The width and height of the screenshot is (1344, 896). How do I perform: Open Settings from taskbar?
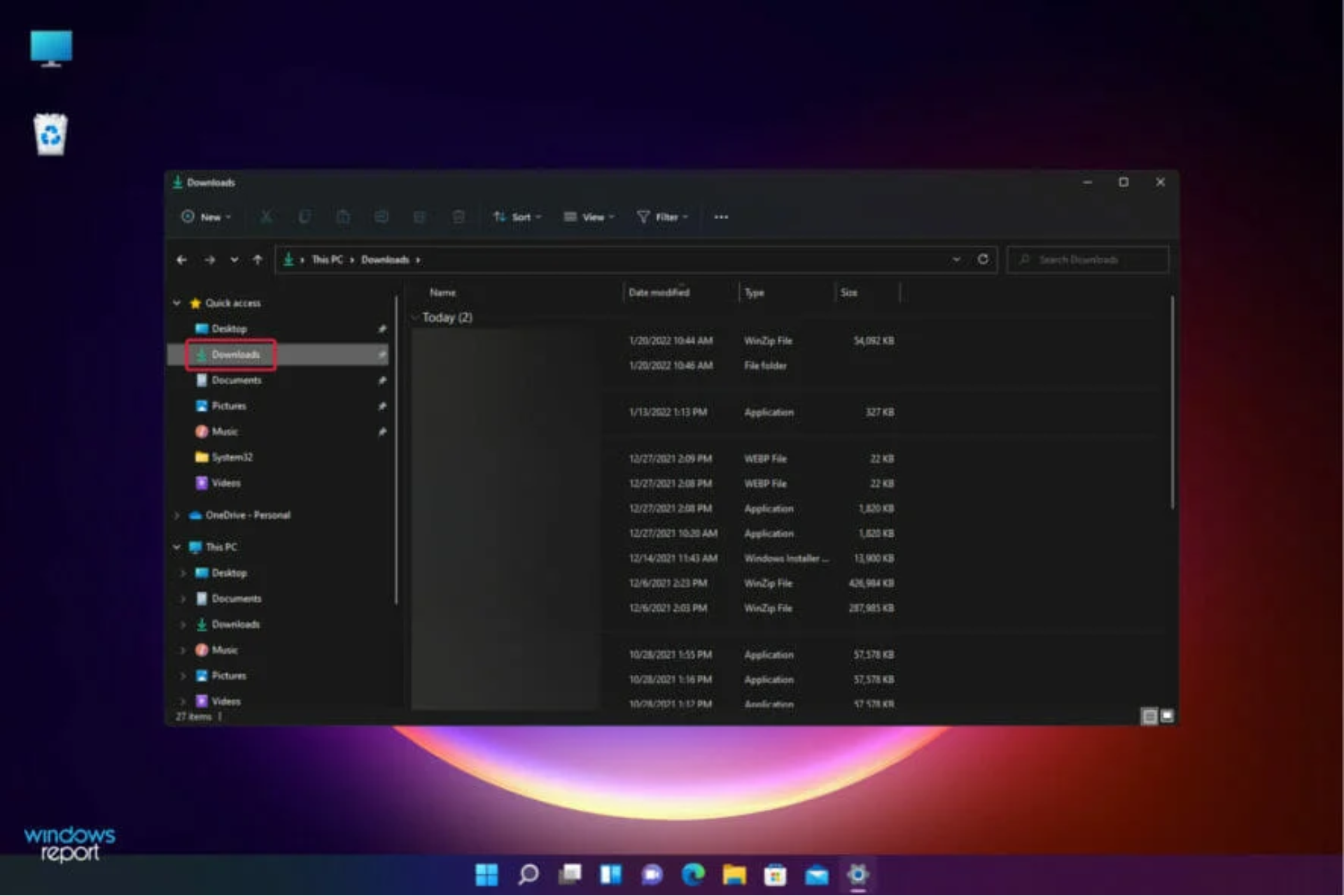pos(858,874)
